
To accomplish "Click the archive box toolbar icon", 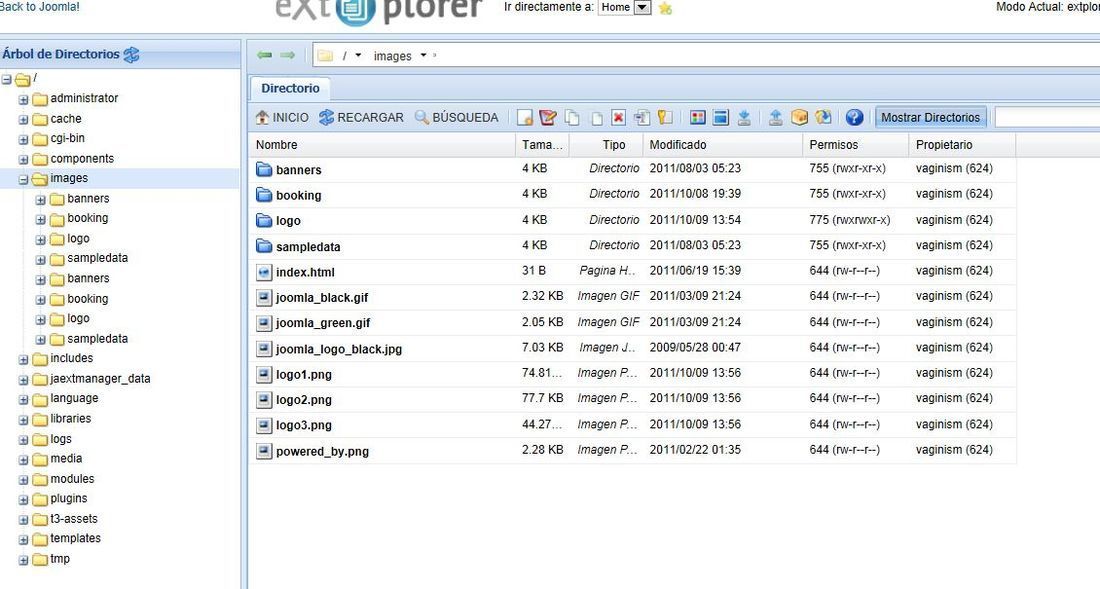I will [x=799, y=117].
